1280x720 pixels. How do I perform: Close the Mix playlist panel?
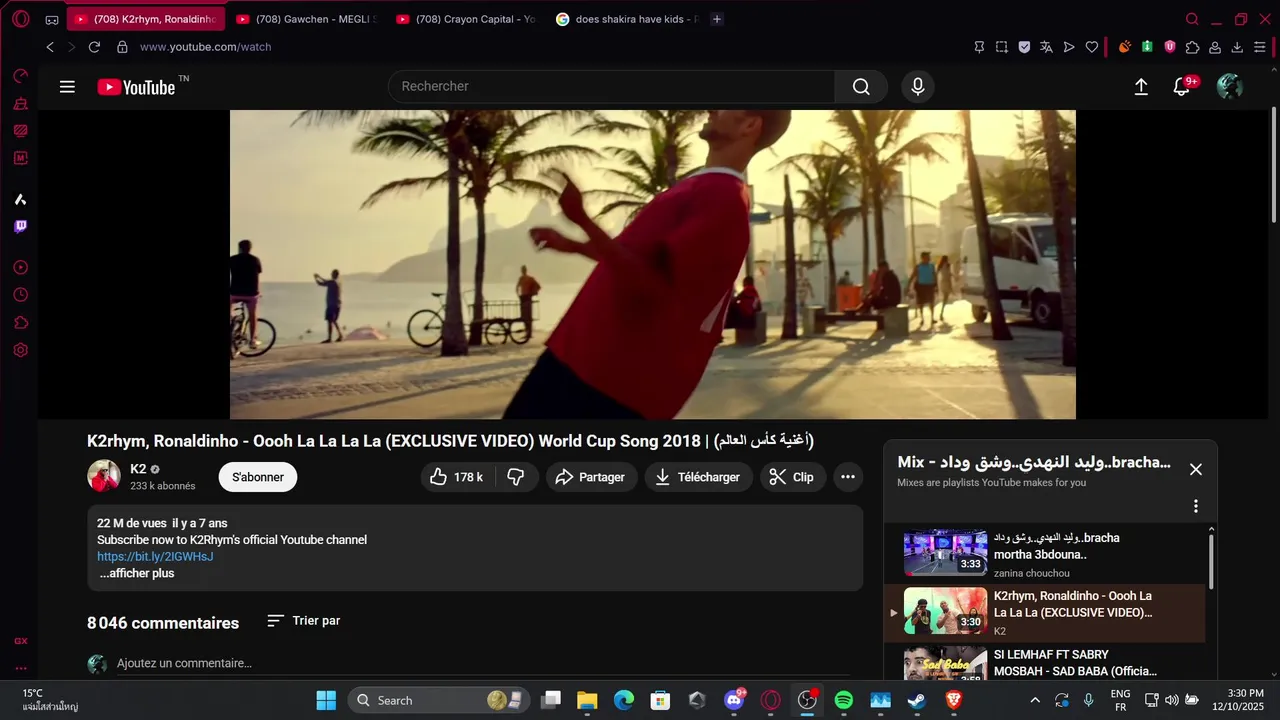pyautogui.click(x=1195, y=469)
